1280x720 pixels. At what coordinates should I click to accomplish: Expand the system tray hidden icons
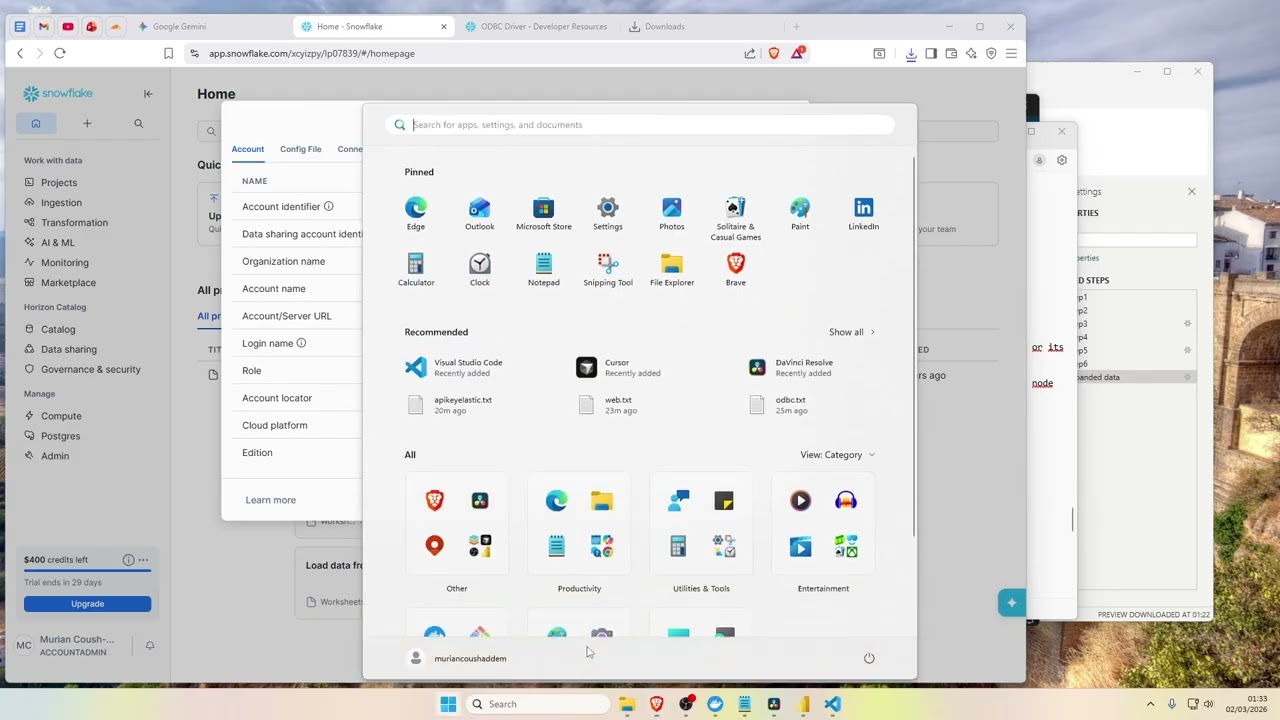click(x=1150, y=704)
